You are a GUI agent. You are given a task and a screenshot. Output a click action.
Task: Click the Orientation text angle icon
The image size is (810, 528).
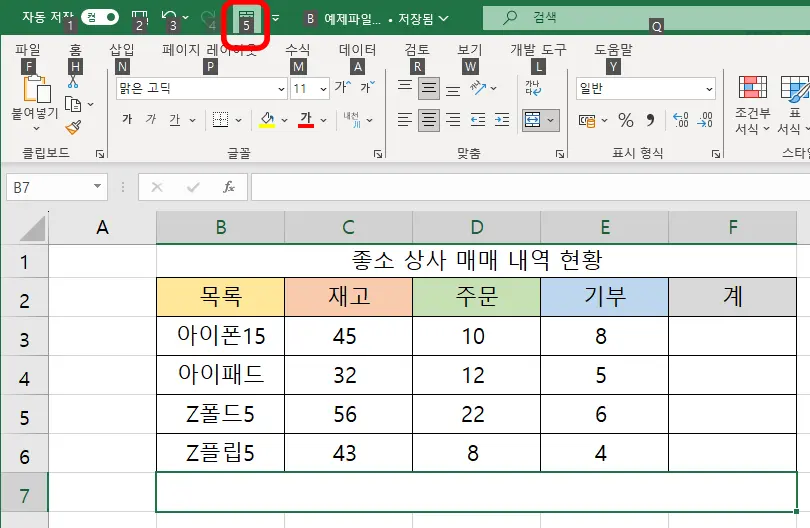coord(478,88)
